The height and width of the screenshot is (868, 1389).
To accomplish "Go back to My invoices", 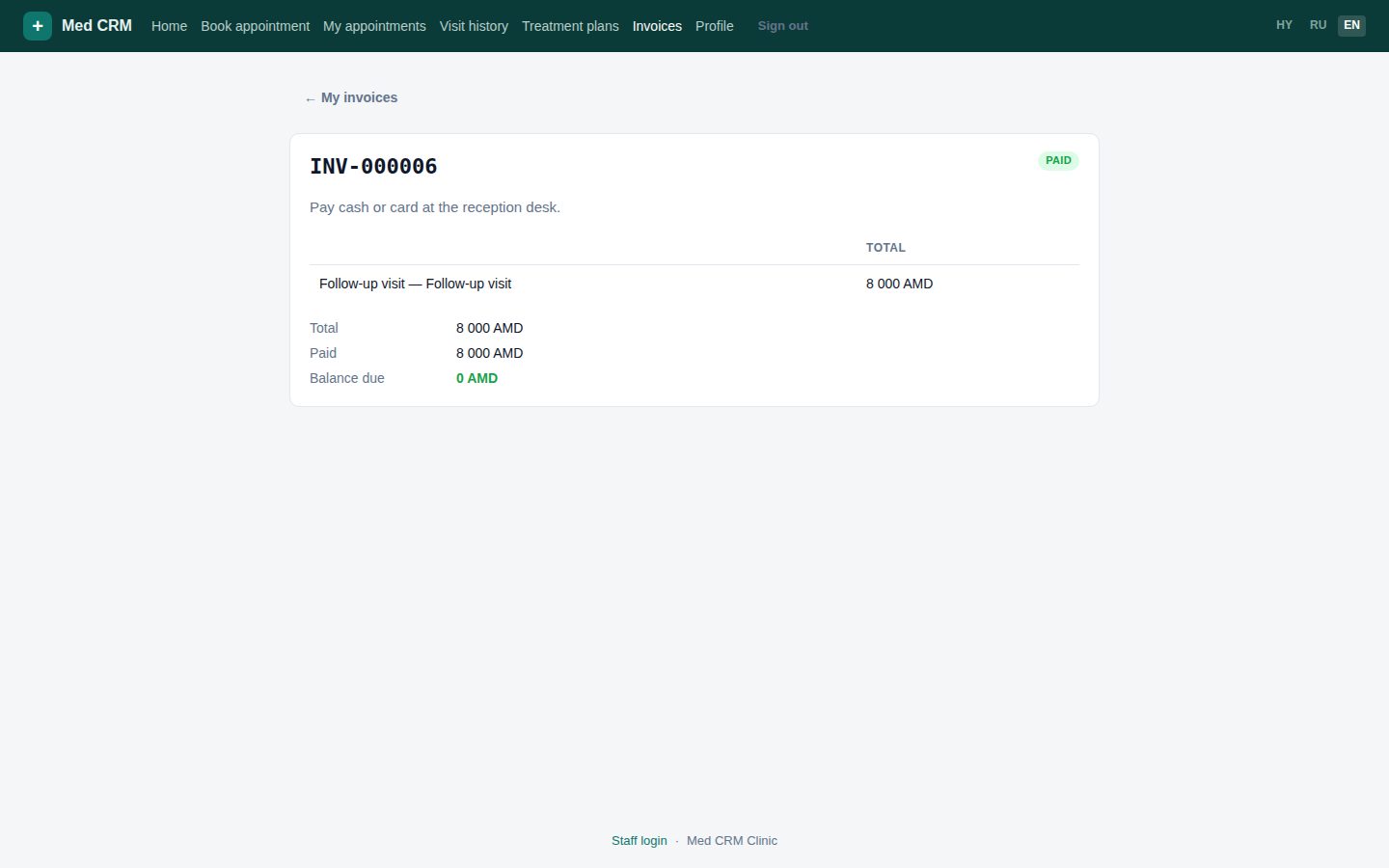I will [x=351, y=97].
